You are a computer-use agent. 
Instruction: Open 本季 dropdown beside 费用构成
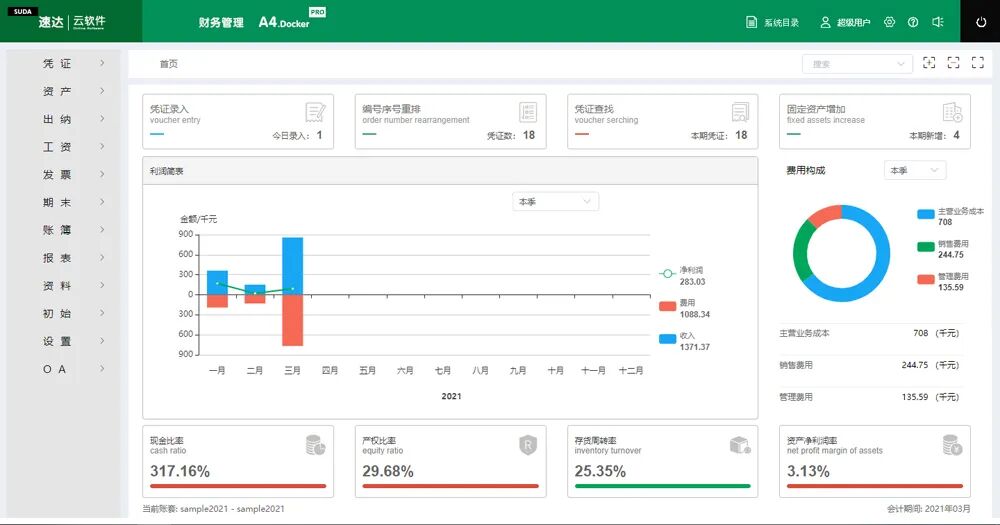coord(915,170)
